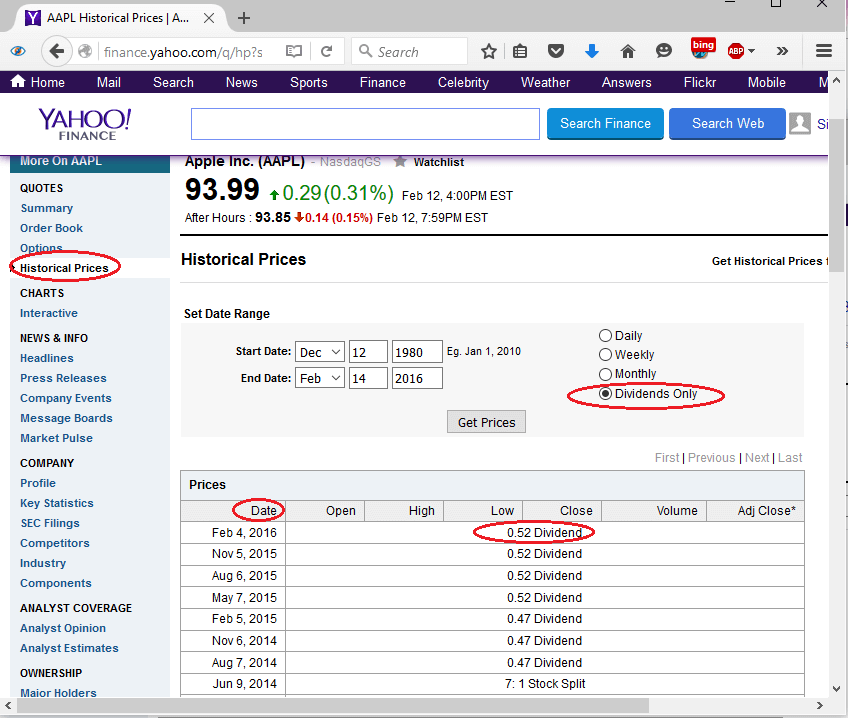The height and width of the screenshot is (718, 848).
Task: Open the smiley chat icon
Action: (x=664, y=51)
